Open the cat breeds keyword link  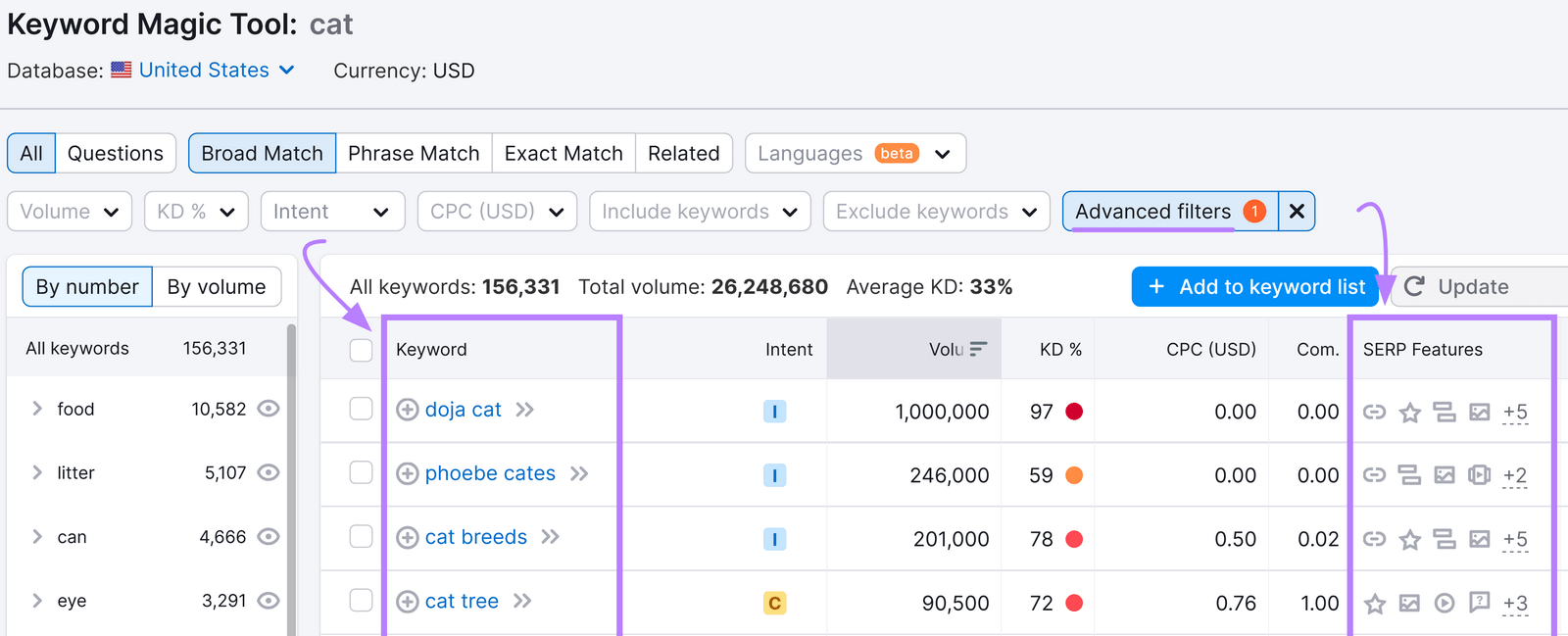(475, 537)
